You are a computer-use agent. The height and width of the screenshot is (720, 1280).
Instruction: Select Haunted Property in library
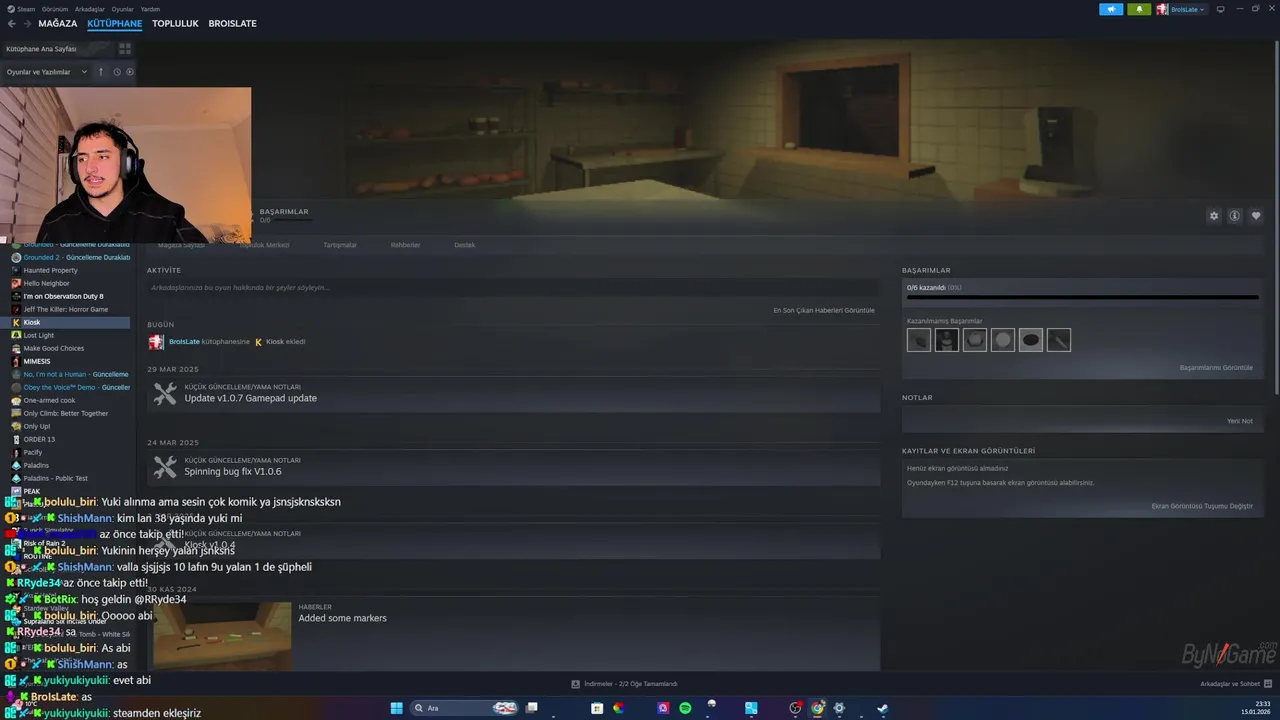click(x=50, y=270)
